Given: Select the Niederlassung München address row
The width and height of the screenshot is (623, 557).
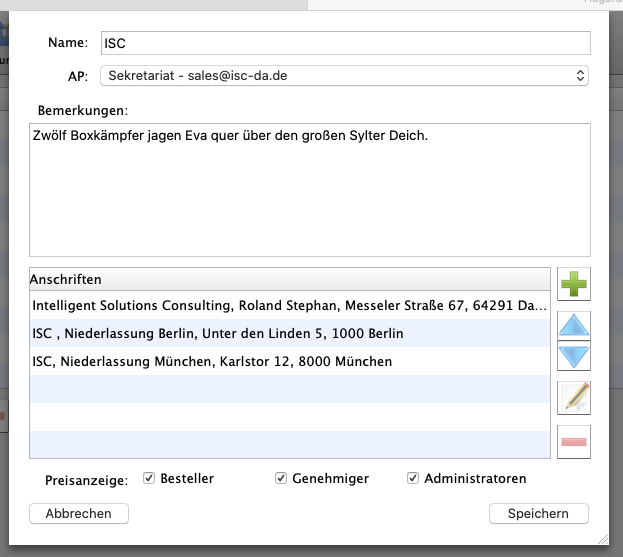Looking at the screenshot, I should [x=290, y=361].
